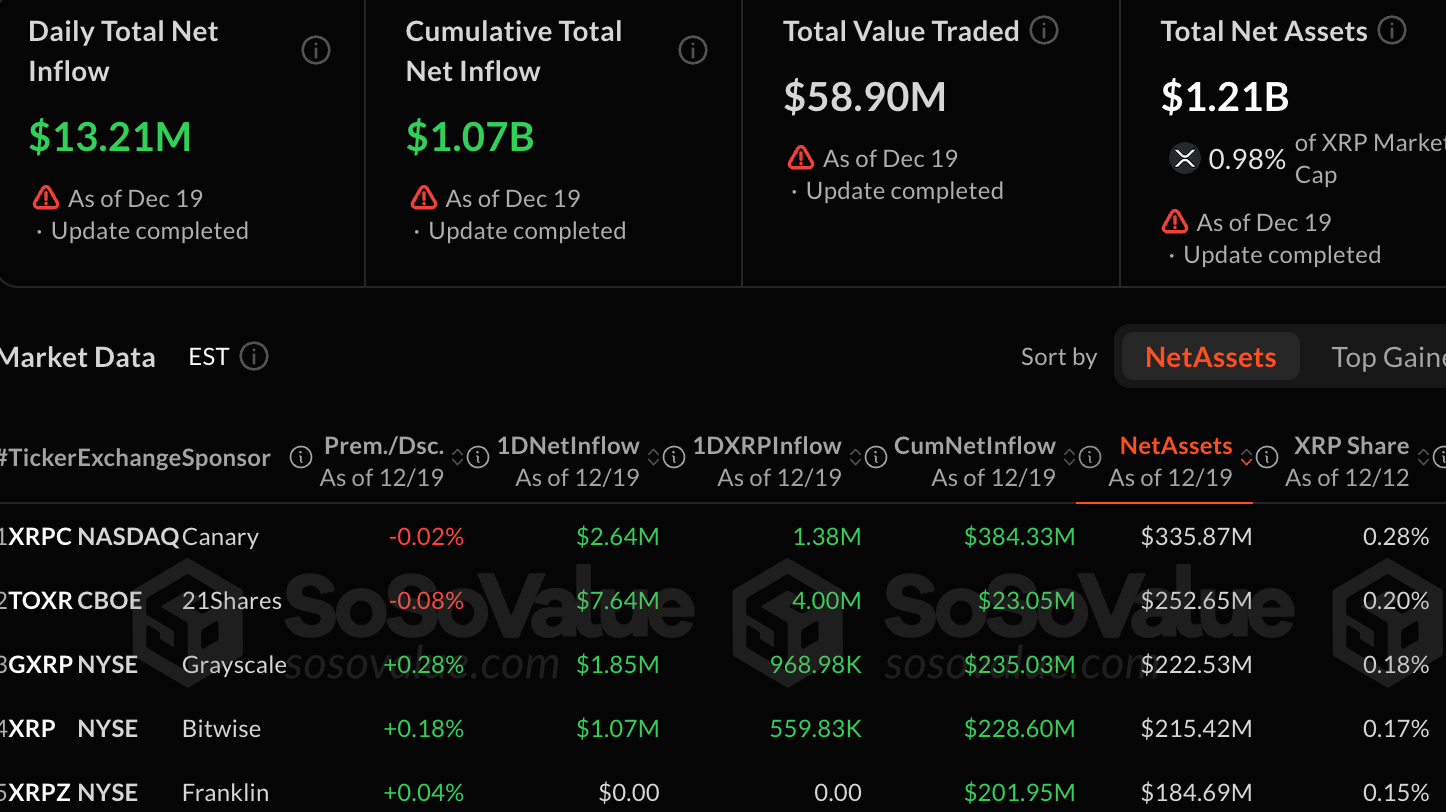This screenshot has width=1446, height=812.
Task: Toggle sort arrows on 1DNetInflow column
Action: tap(653, 458)
